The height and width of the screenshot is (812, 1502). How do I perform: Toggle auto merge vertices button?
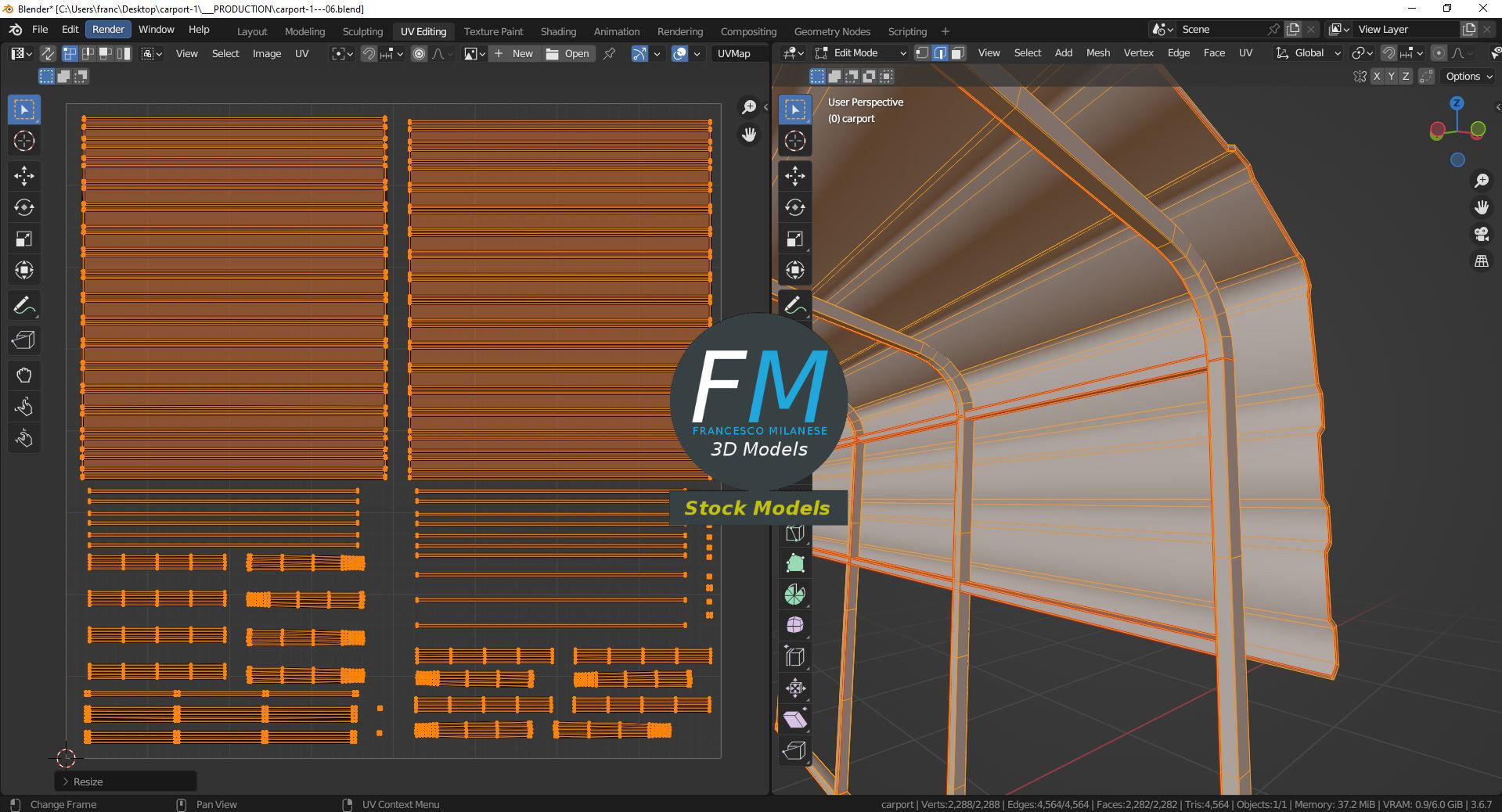point(1427,76)
